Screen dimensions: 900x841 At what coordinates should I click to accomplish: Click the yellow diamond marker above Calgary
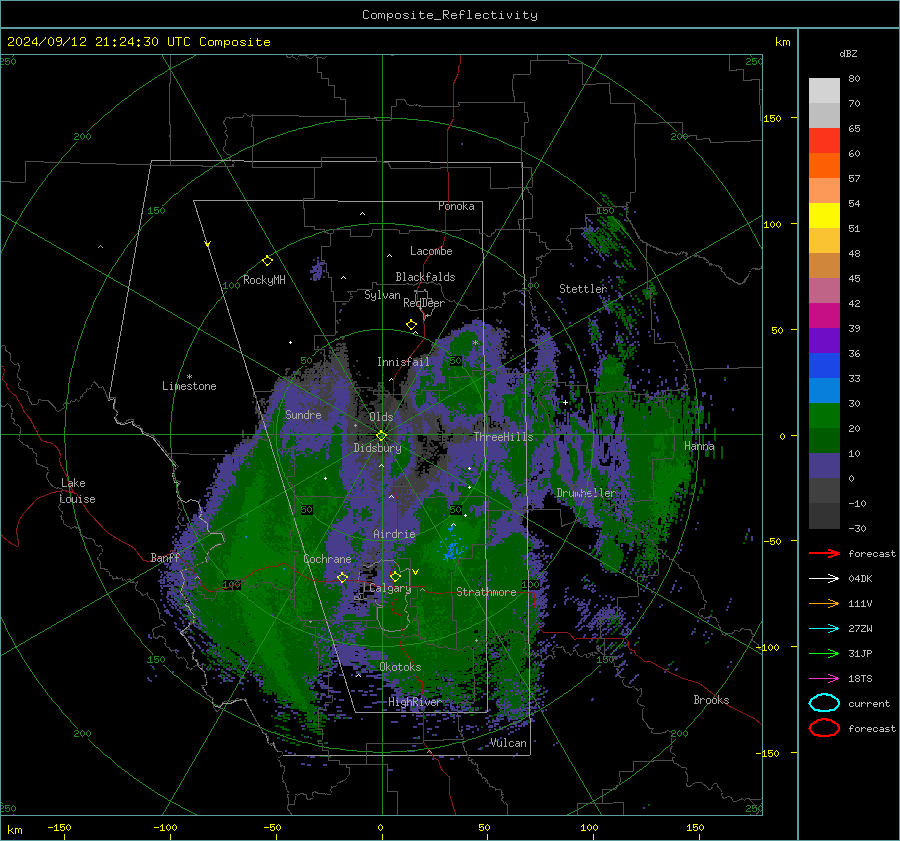395,576
